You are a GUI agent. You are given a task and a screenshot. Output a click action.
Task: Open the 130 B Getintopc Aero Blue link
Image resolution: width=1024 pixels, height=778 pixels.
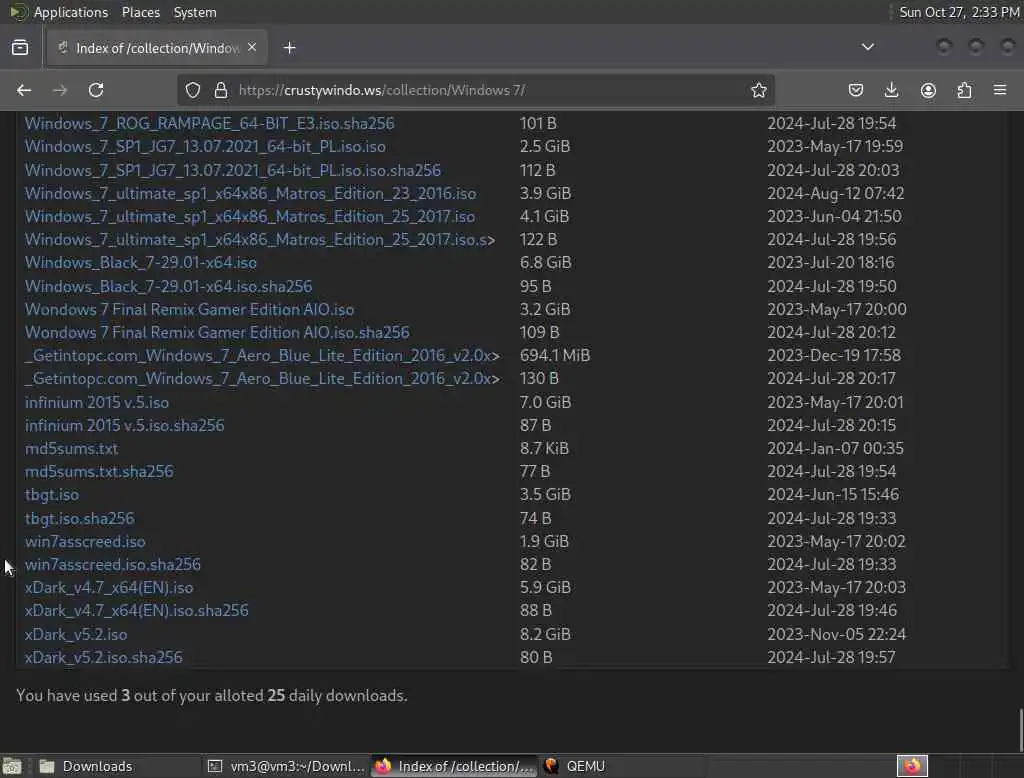[x=263, y=379]
